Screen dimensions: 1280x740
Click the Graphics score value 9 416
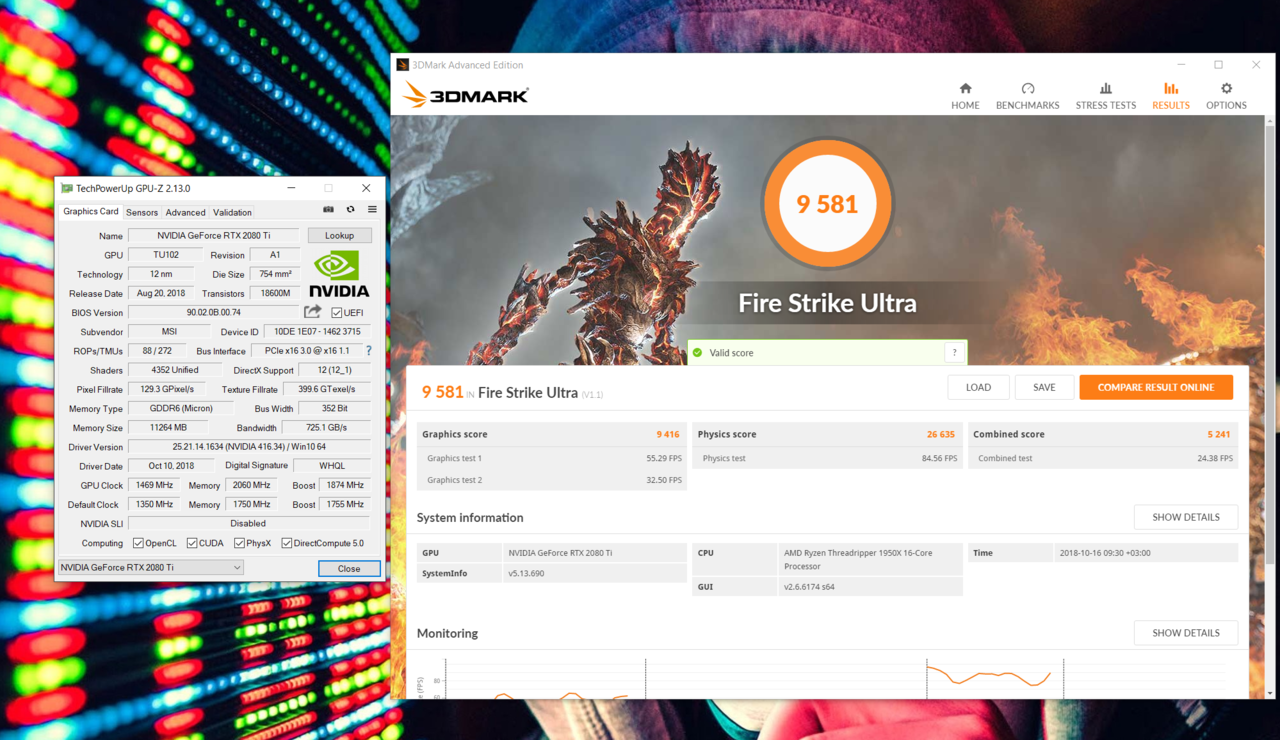click(x=668, y=434)
